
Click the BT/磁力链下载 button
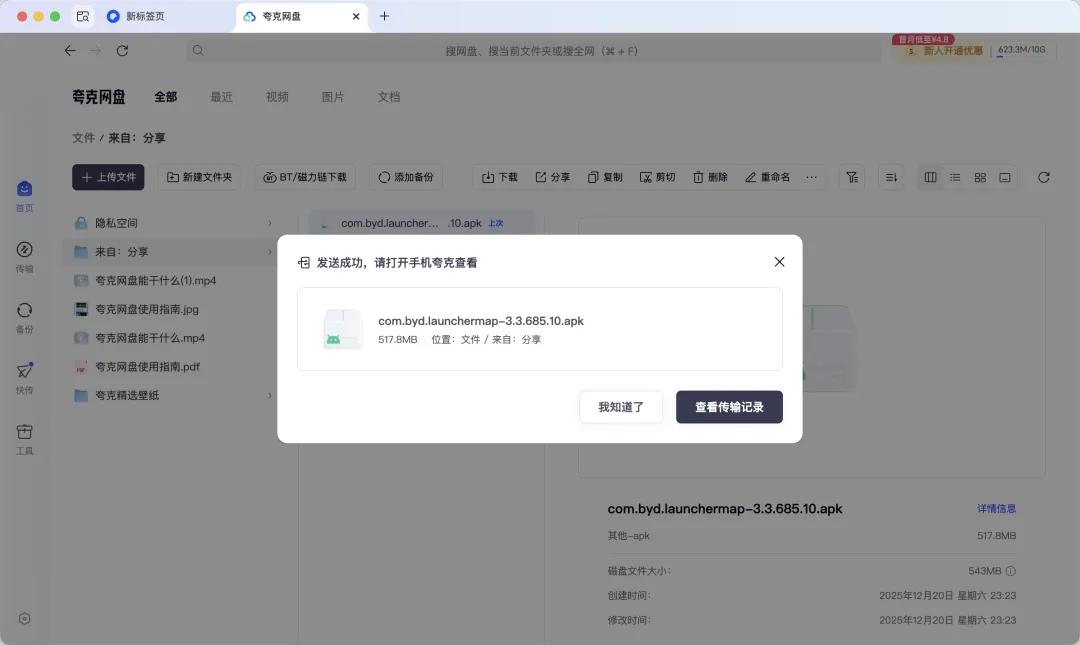point(305,177)
